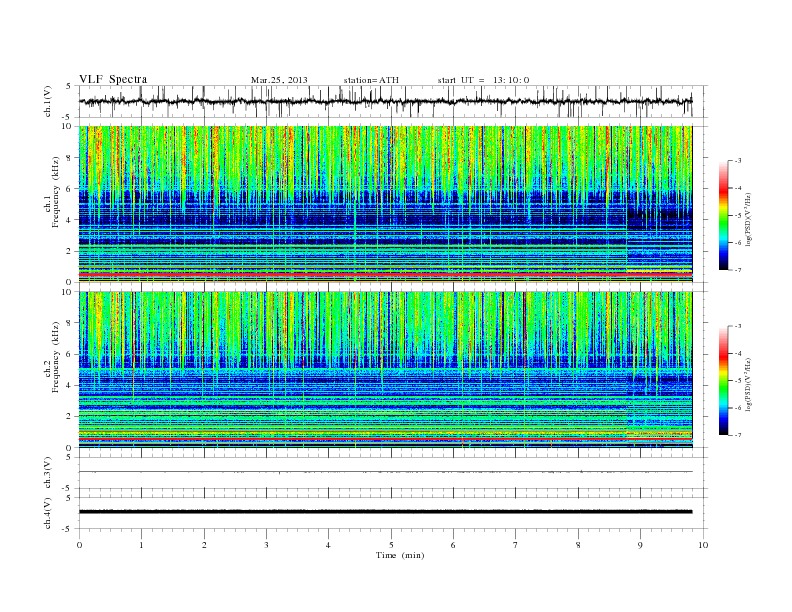Click the ch.1 spectrogram "8" kHz tick label

coord(71,158)
